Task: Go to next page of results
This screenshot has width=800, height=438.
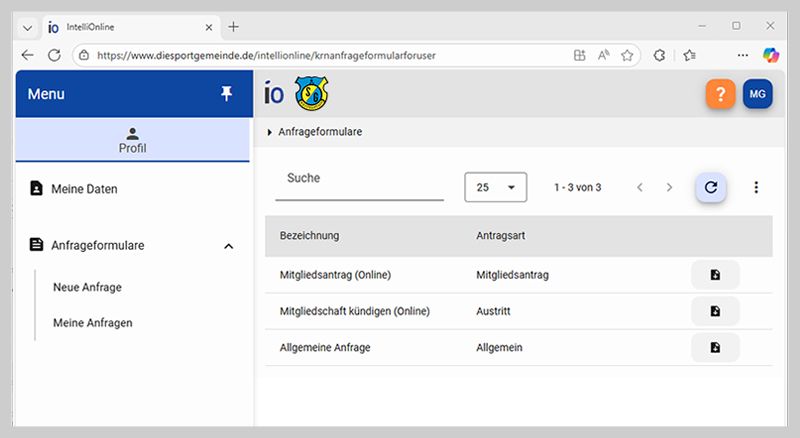Action: coord(670,187)
